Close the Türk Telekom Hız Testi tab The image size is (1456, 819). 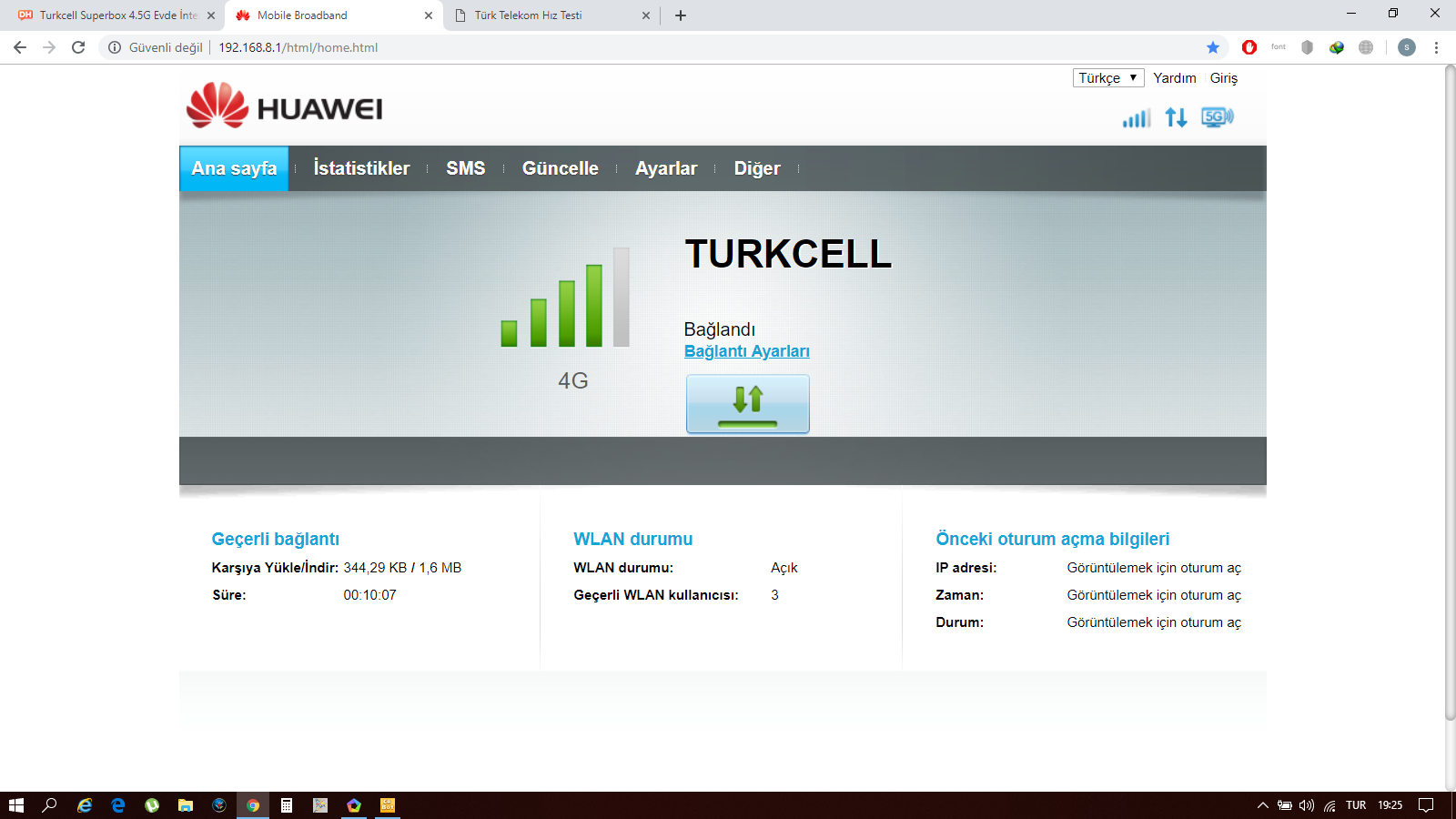pos(646,15)
